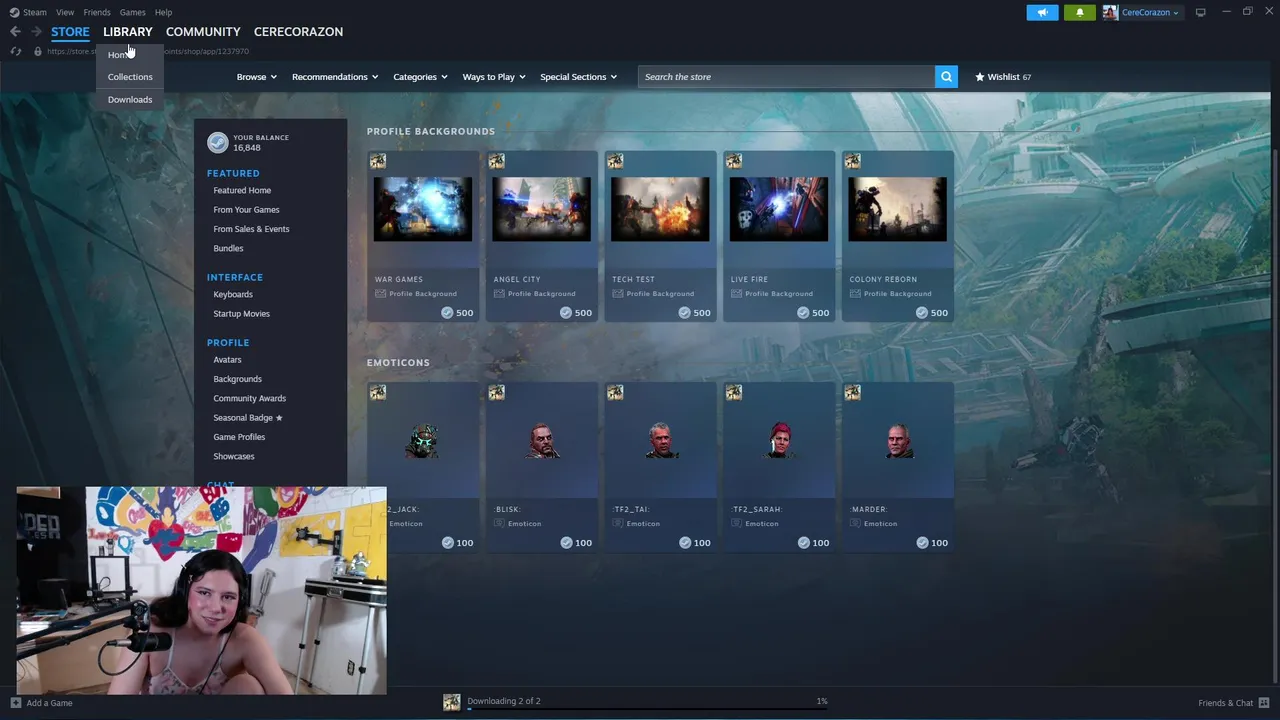The image size is (1280, 720).
Task: Open From Sales & Events section
Action: click(x=251, y=229)
